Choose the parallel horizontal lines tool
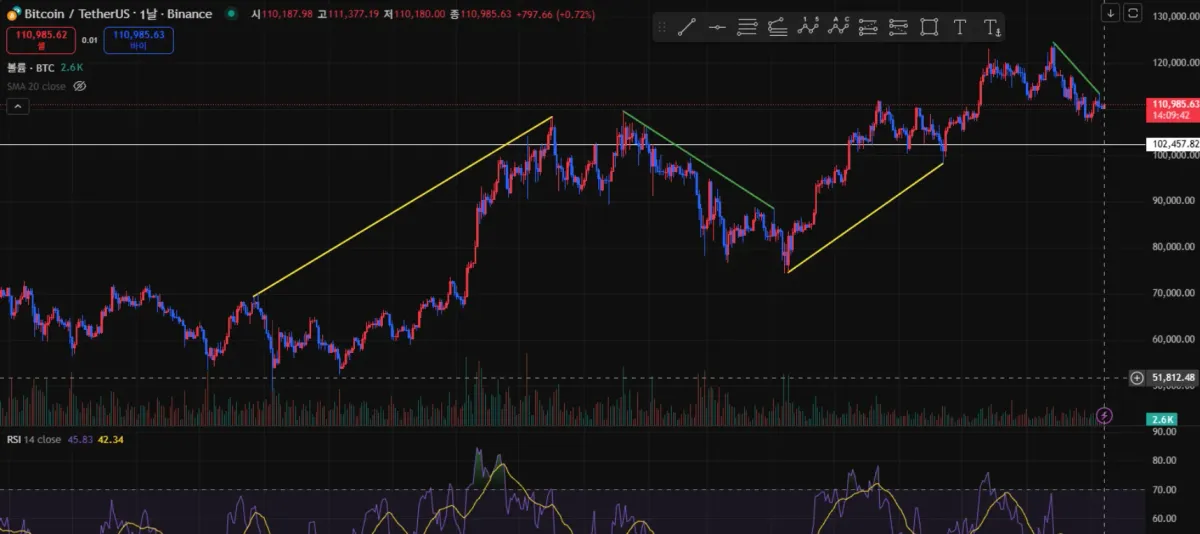The width and height of the screenshot is (1200, 534). click(x=747, y=28)
